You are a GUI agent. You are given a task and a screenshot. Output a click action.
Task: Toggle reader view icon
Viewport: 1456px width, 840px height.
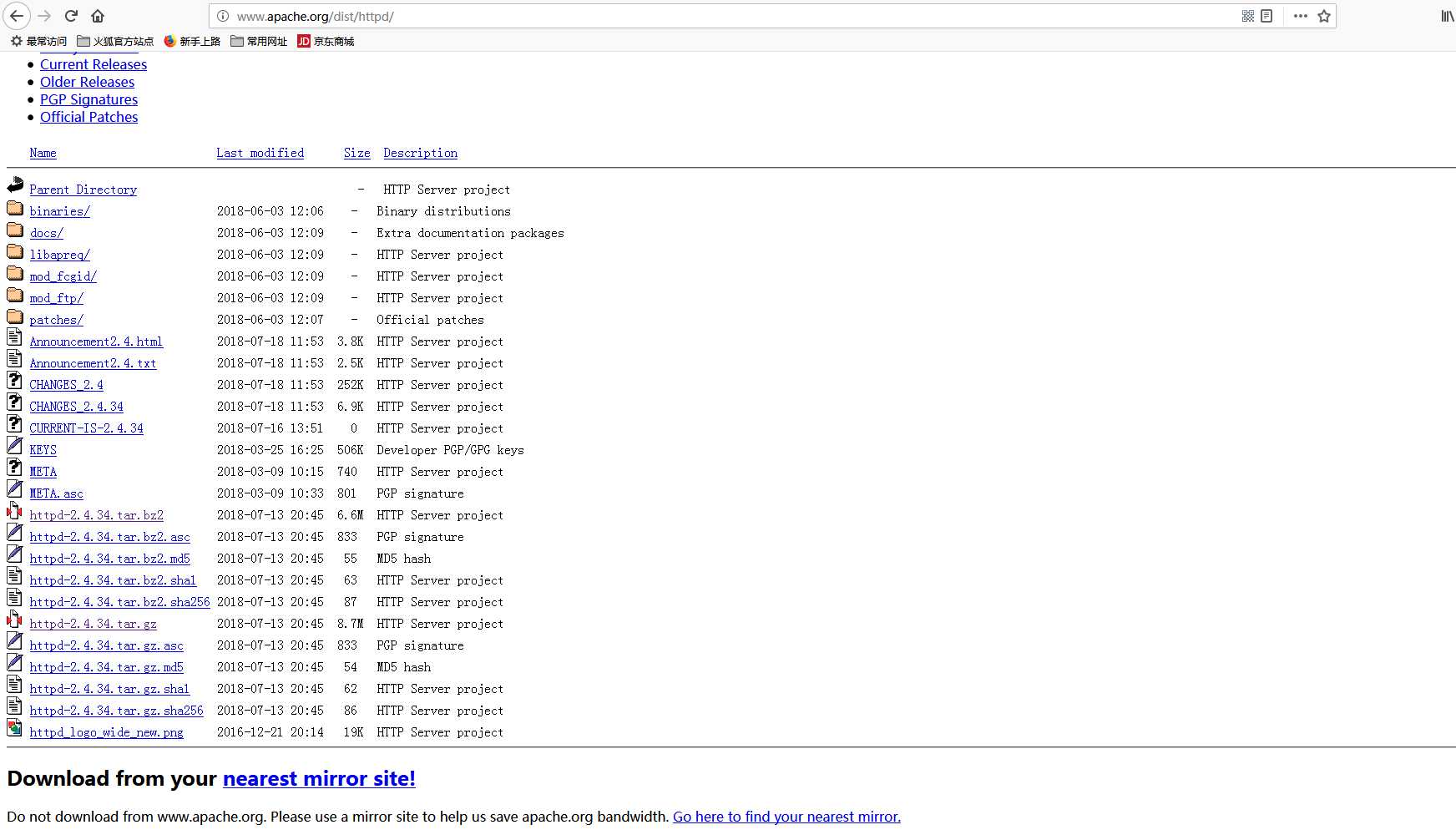point(1266,16)
